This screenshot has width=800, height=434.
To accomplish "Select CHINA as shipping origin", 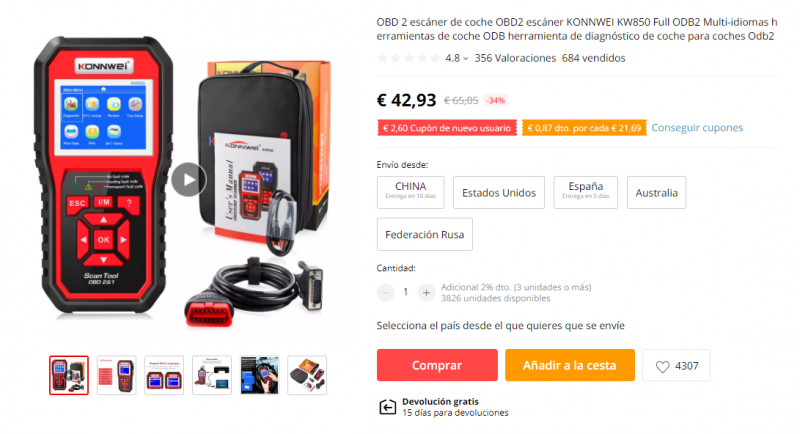I will point(411,192).
